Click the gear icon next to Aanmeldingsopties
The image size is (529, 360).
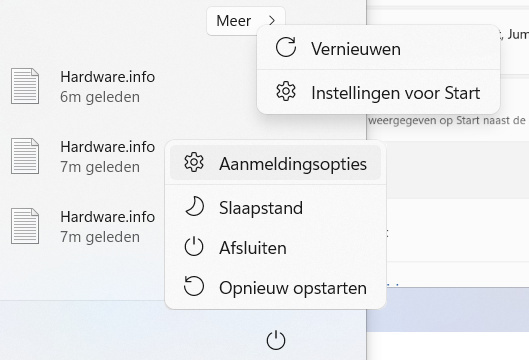[194, 162]
